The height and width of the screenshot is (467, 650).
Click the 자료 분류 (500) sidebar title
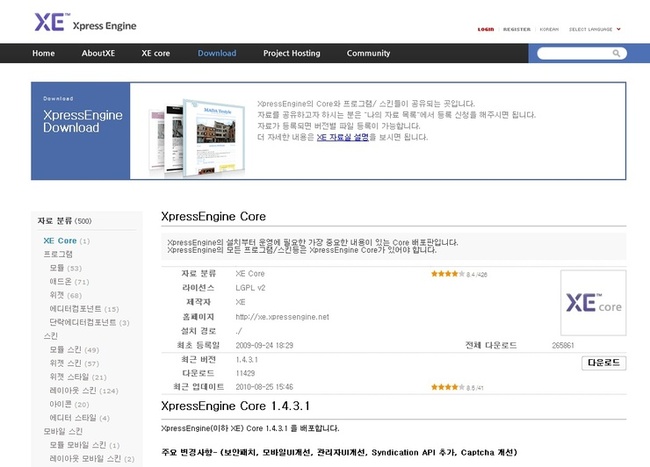coord(65,221)
